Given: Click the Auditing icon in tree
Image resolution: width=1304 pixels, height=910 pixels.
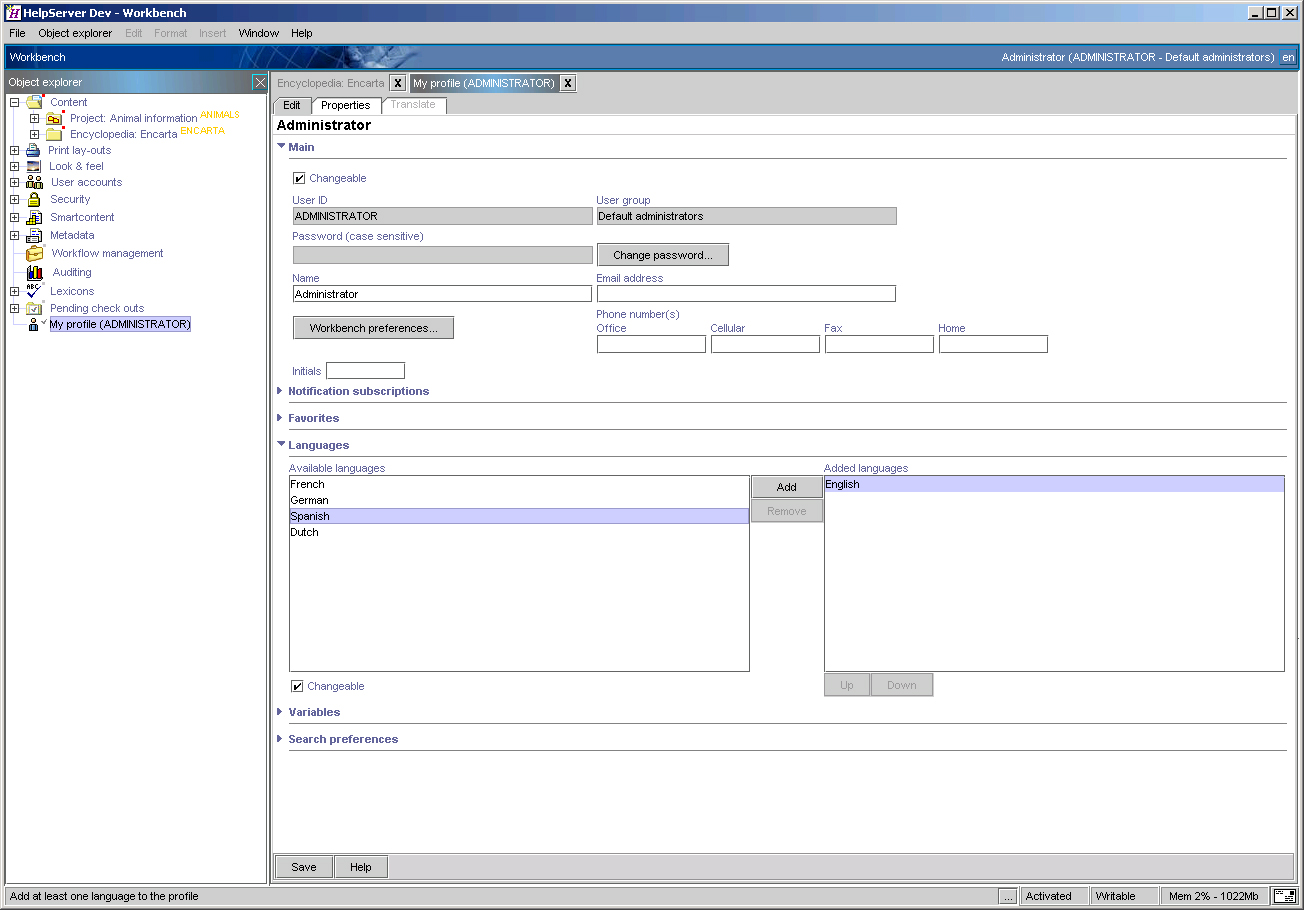Looking at the screenshot, I should tap(35, 272).
